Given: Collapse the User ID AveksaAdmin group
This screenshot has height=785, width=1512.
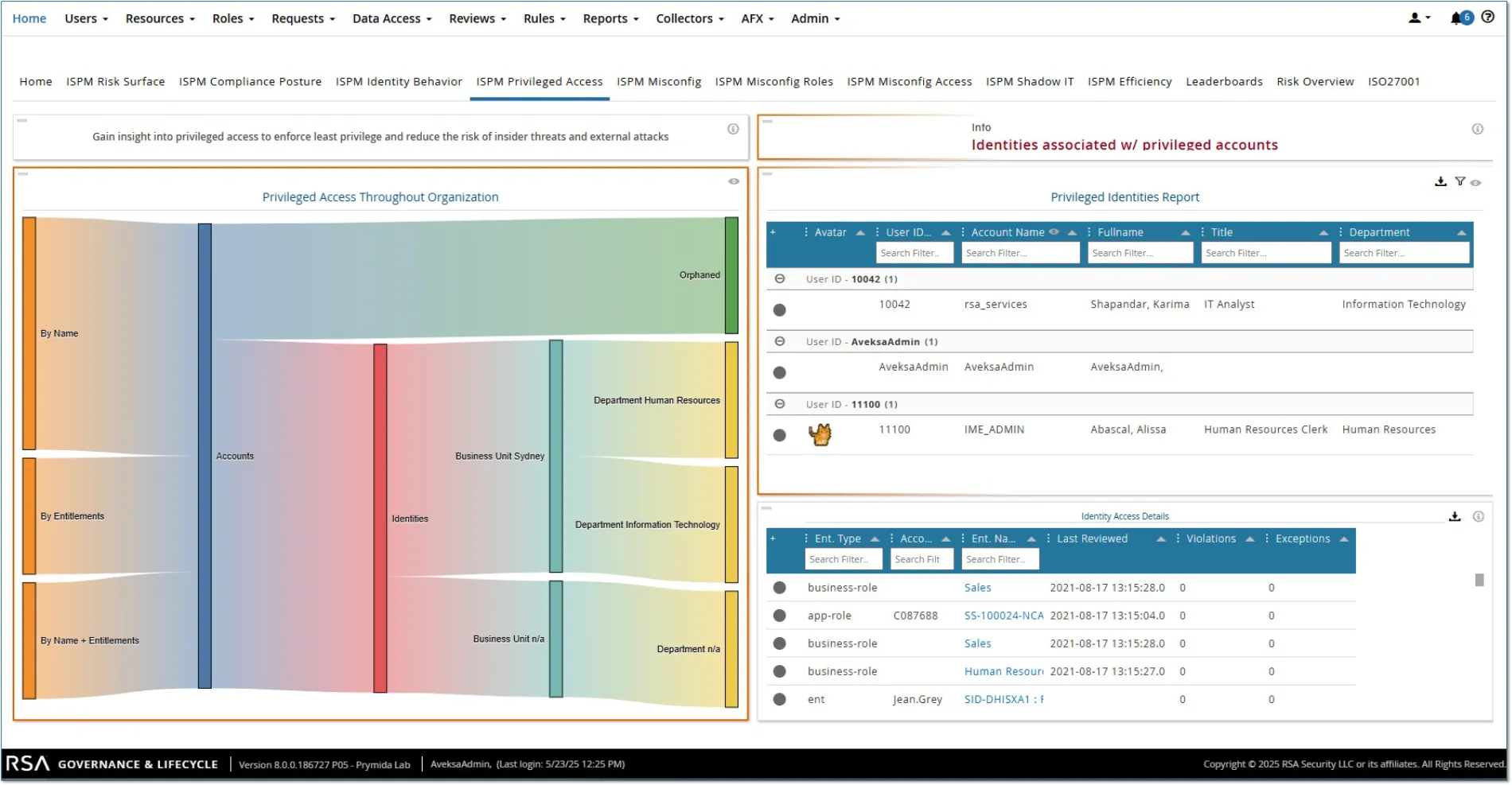Looking at the screenshot, I should point(780,341).
